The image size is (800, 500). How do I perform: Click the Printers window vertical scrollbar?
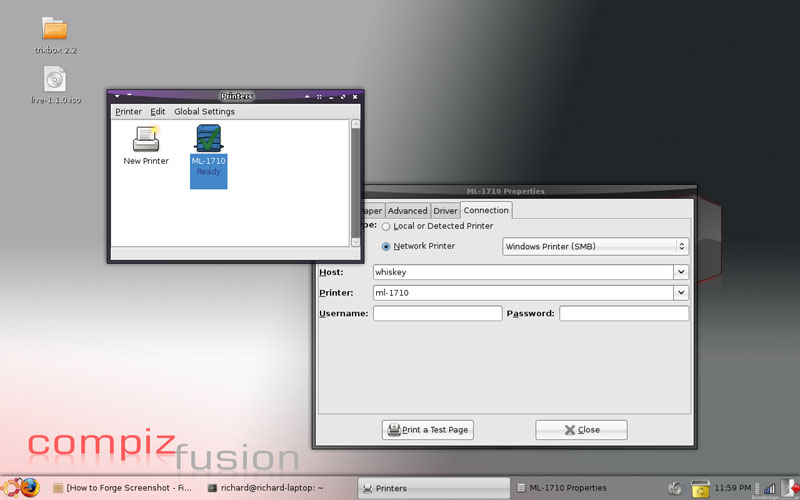pyautogui.click(x=356, y=182)
